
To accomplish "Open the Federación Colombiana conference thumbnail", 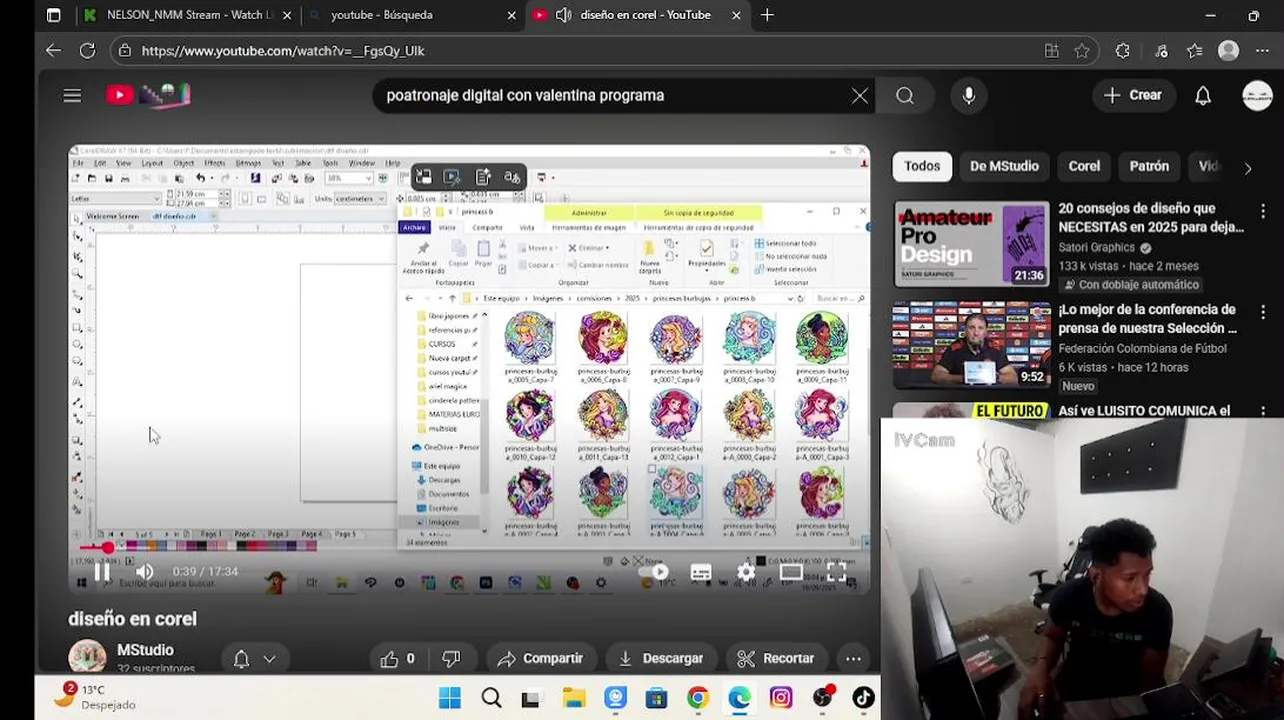I will click(x=971, y=345).
